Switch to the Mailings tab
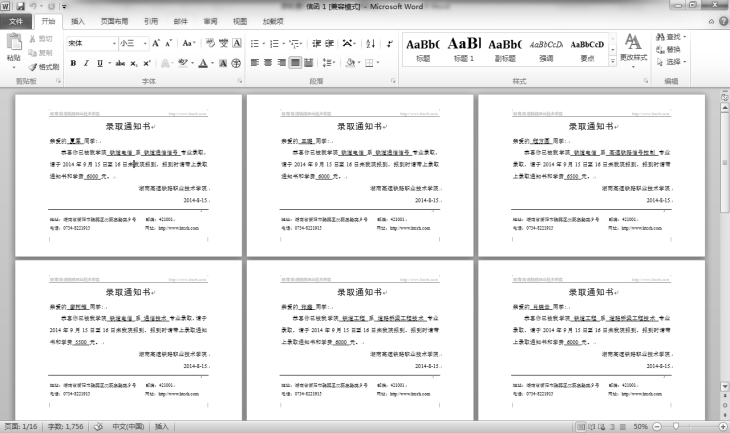 181,21
